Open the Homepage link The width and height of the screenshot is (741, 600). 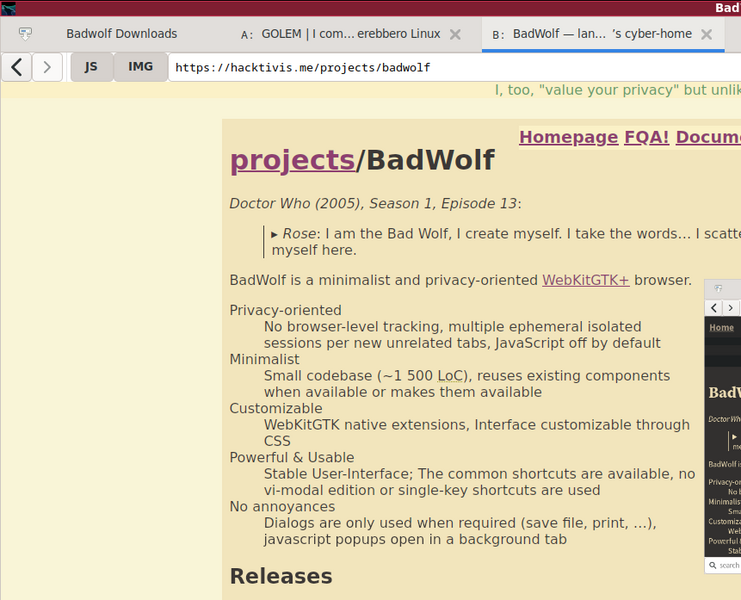[569, 137]
